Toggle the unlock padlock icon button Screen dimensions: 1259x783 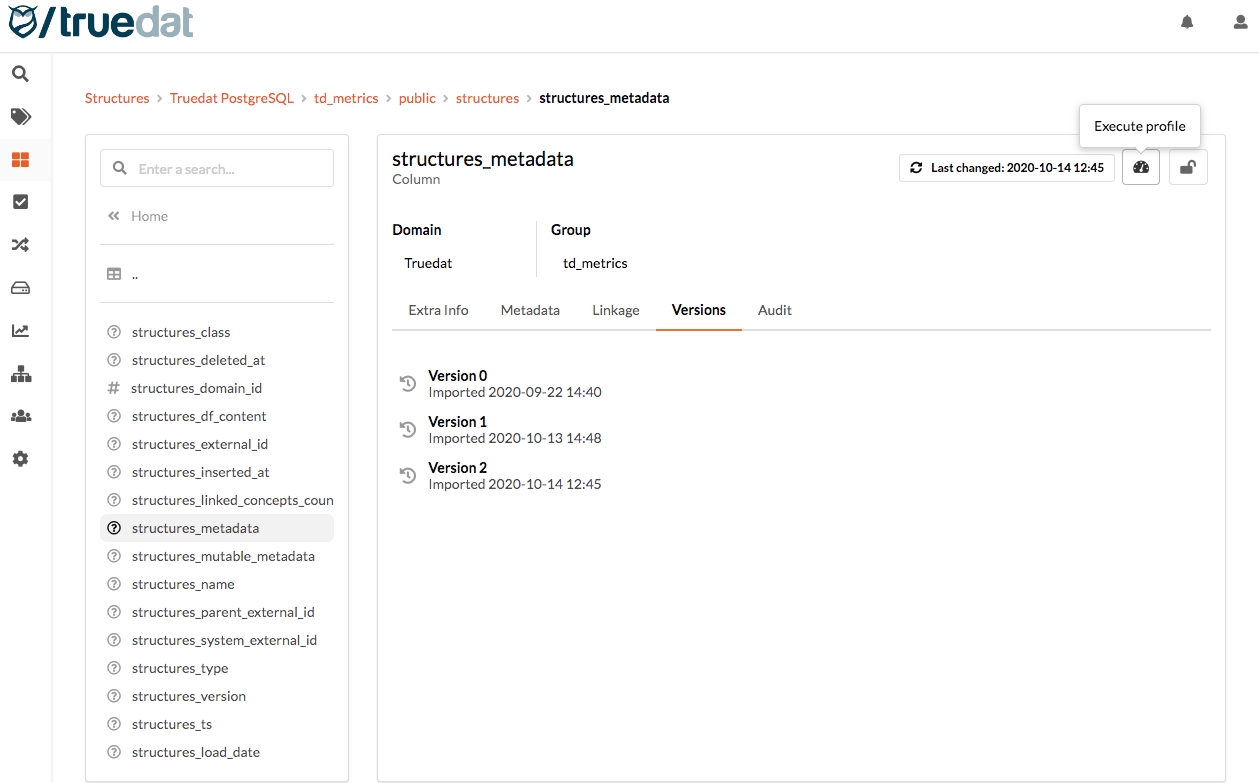1188,168
